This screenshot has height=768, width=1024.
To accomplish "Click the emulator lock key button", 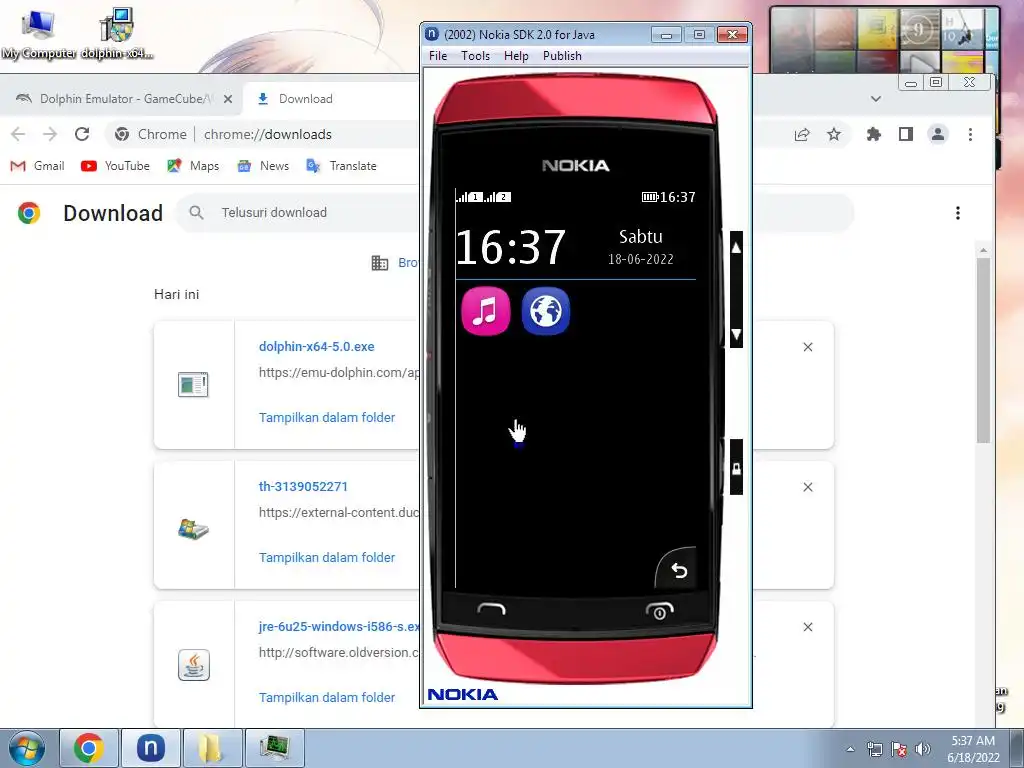I will (736, 468).
